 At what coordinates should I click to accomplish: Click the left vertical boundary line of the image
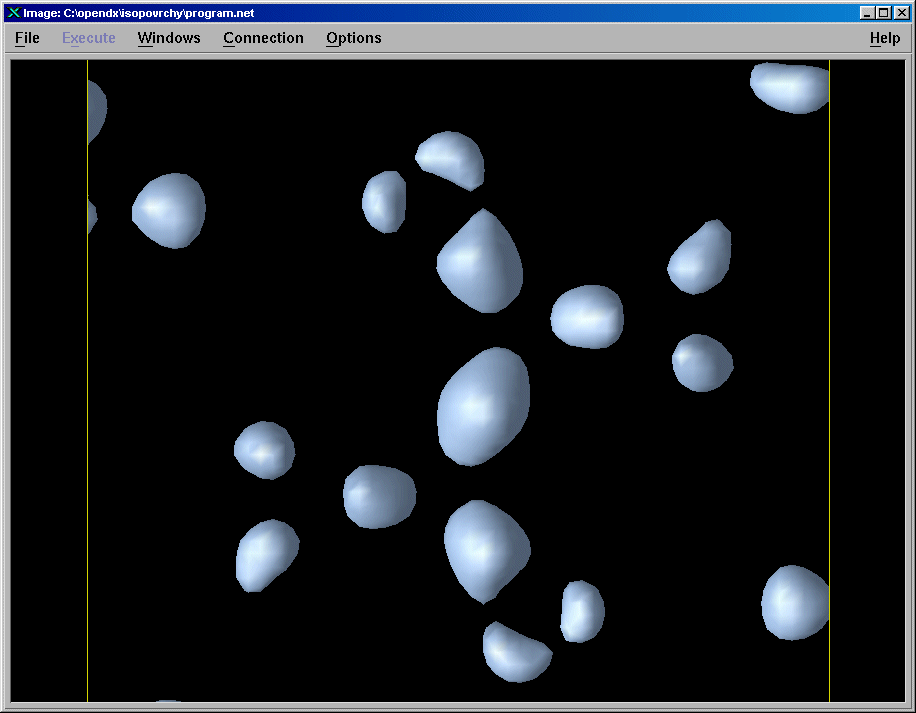click(x=87, y=400)
